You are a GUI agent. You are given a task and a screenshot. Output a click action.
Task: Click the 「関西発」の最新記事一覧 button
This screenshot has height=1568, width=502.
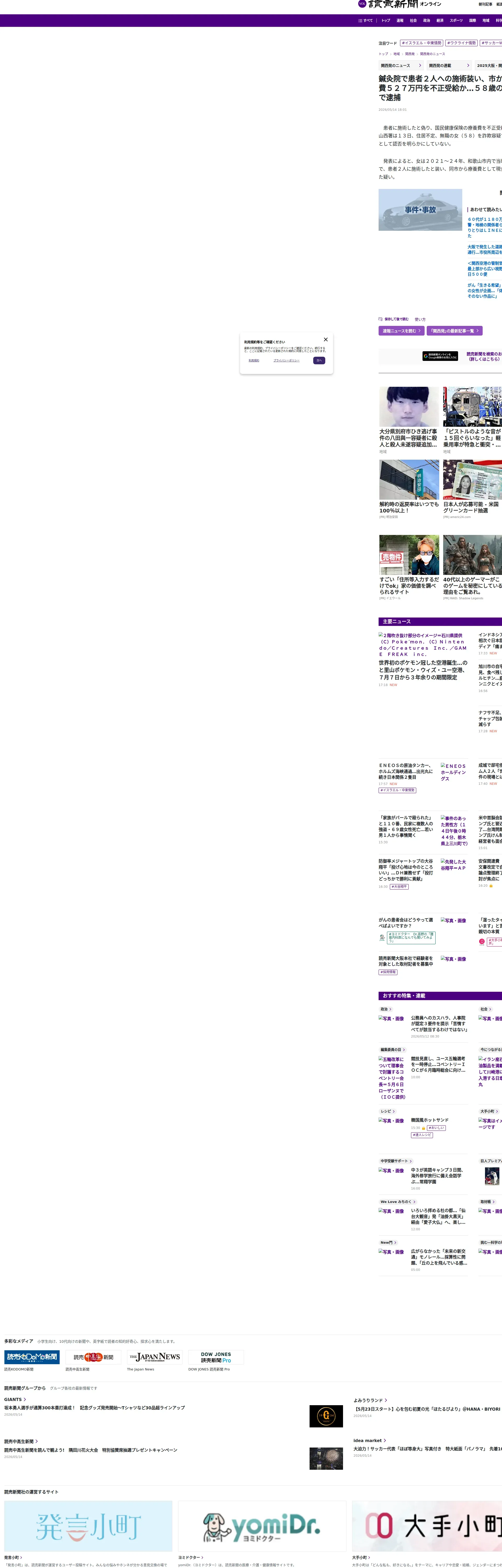coord(454,331)
